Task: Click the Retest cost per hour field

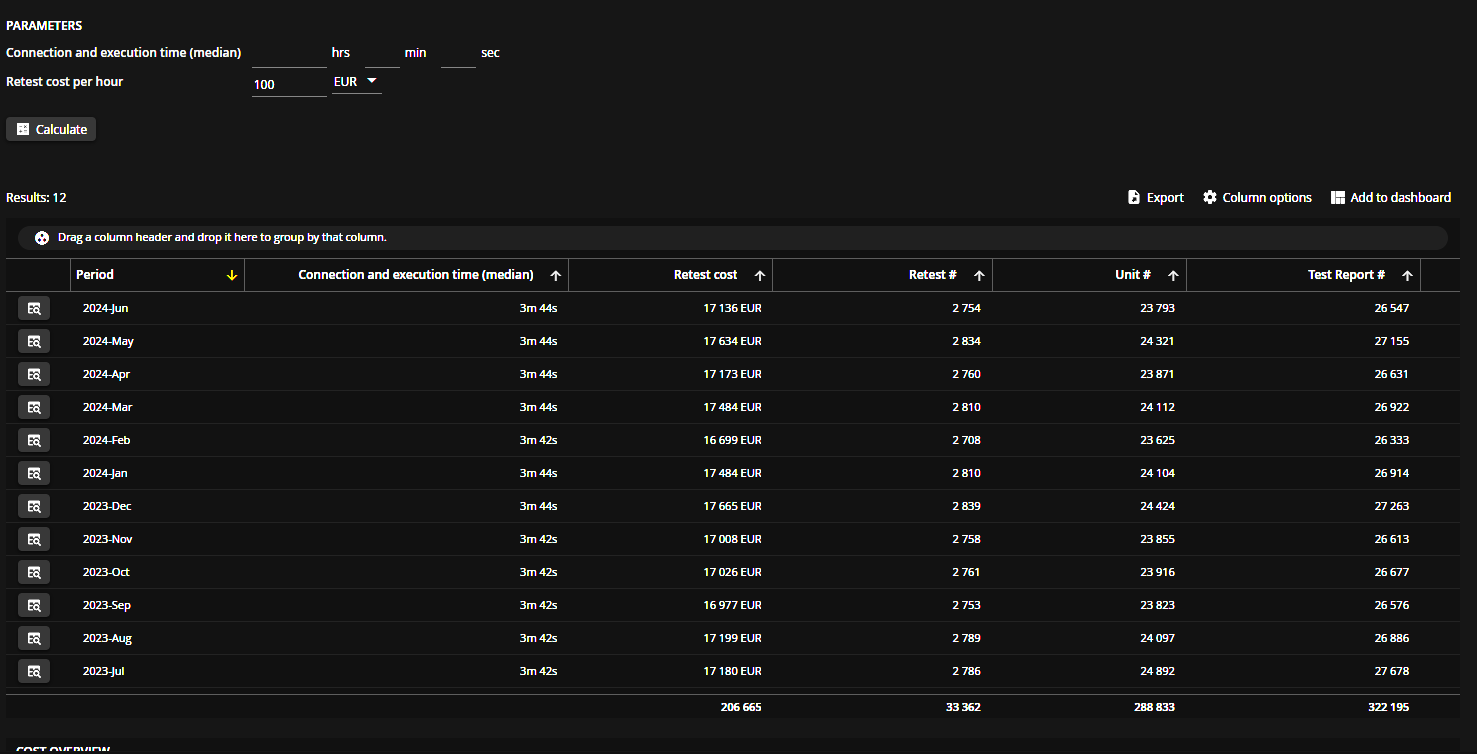Action: (289, 85)
